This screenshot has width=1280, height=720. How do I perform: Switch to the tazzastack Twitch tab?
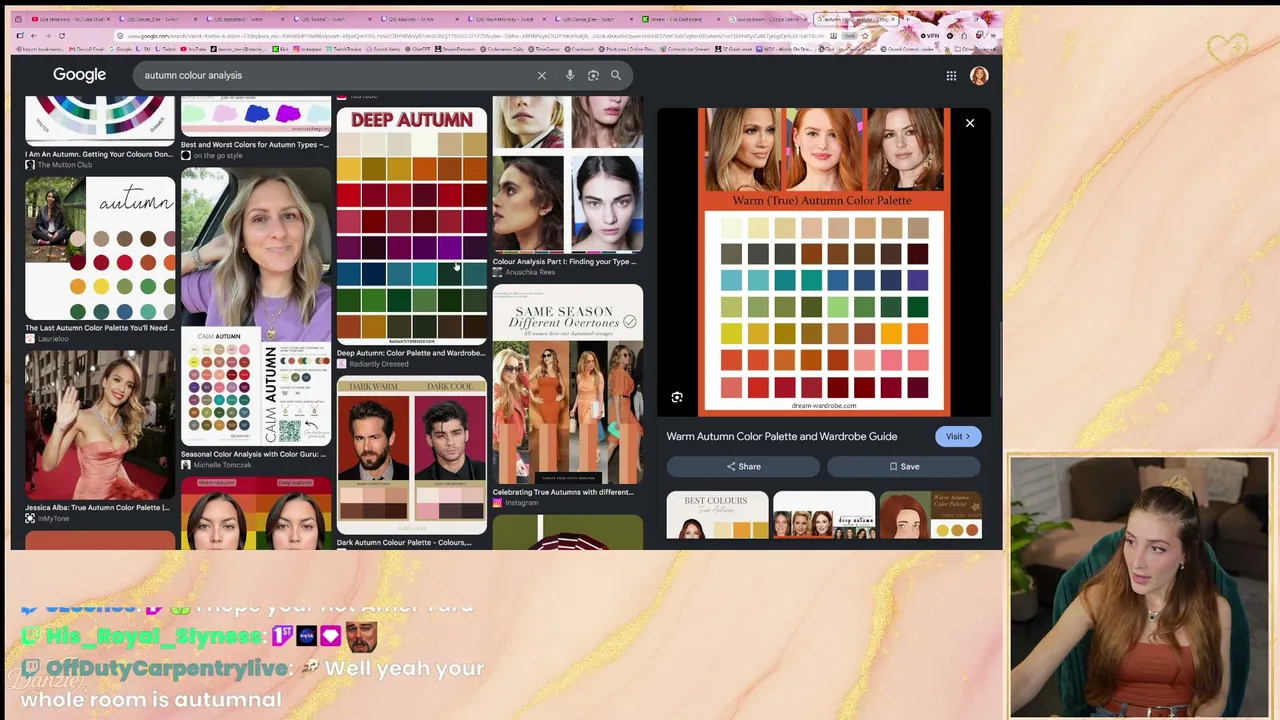point(244,19)
